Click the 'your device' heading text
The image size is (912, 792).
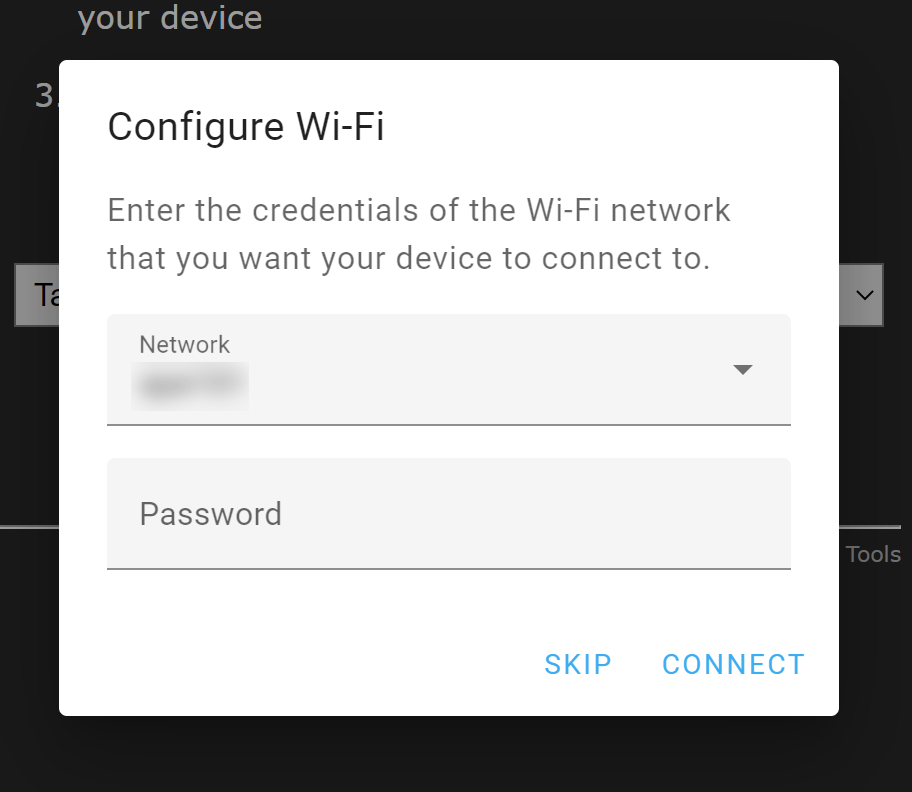point(169,17)
